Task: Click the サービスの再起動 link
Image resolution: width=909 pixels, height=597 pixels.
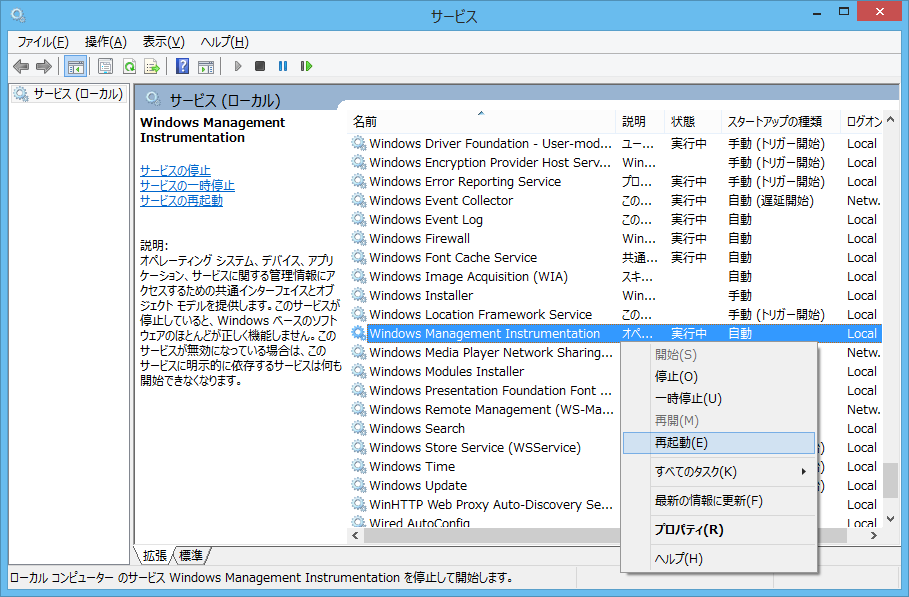Action: (x=181, y=201)
